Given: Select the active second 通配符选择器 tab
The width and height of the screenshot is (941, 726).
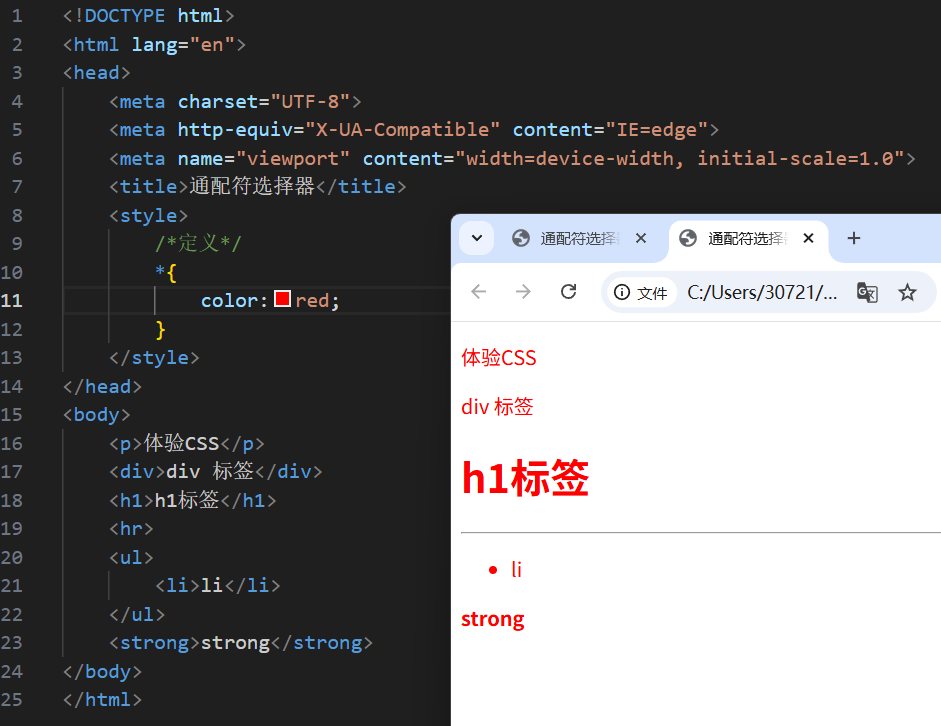Looking at the screenshot, I should [747, 238].
